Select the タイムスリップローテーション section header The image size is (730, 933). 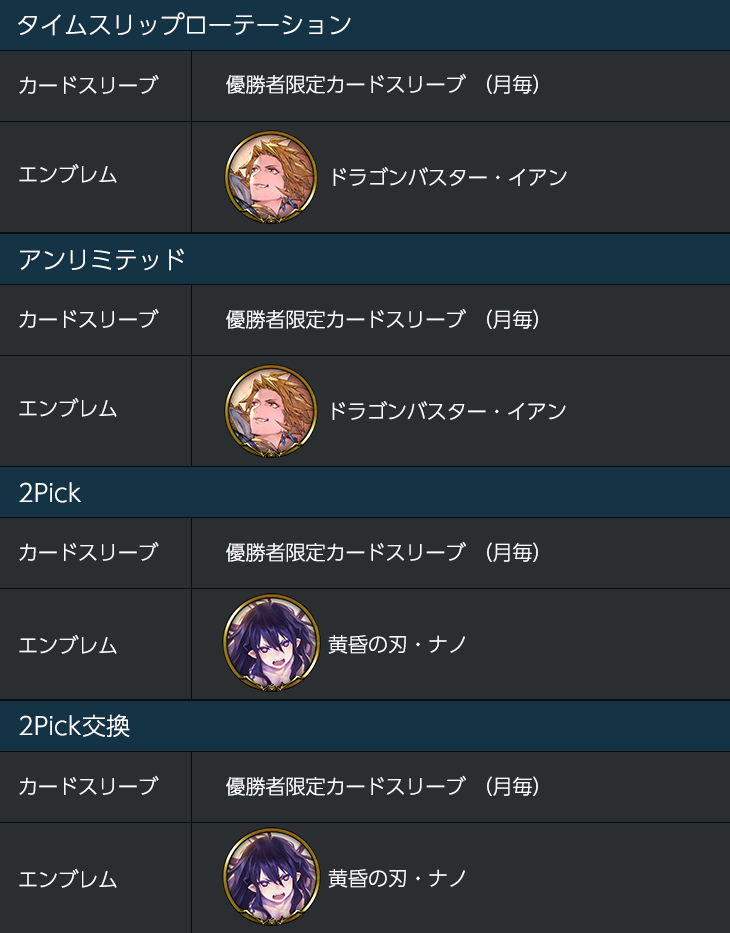click(365, 25)
